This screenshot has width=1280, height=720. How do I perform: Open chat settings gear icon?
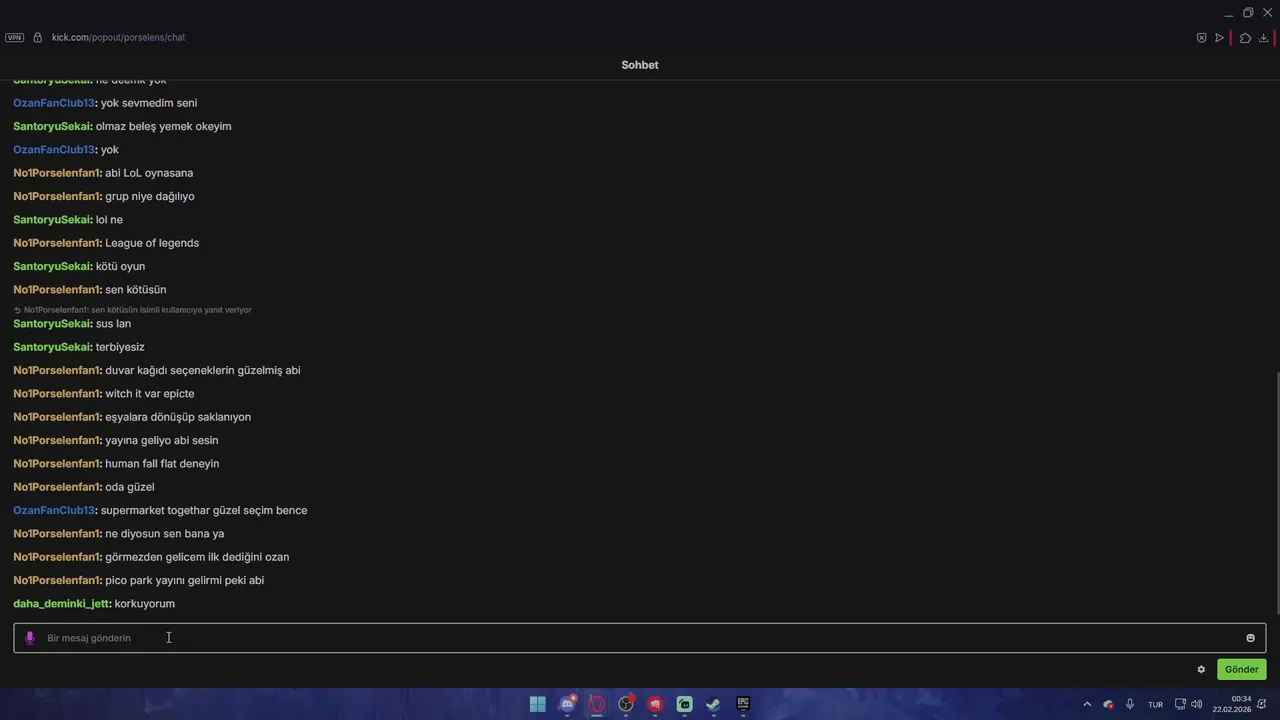1201,669
